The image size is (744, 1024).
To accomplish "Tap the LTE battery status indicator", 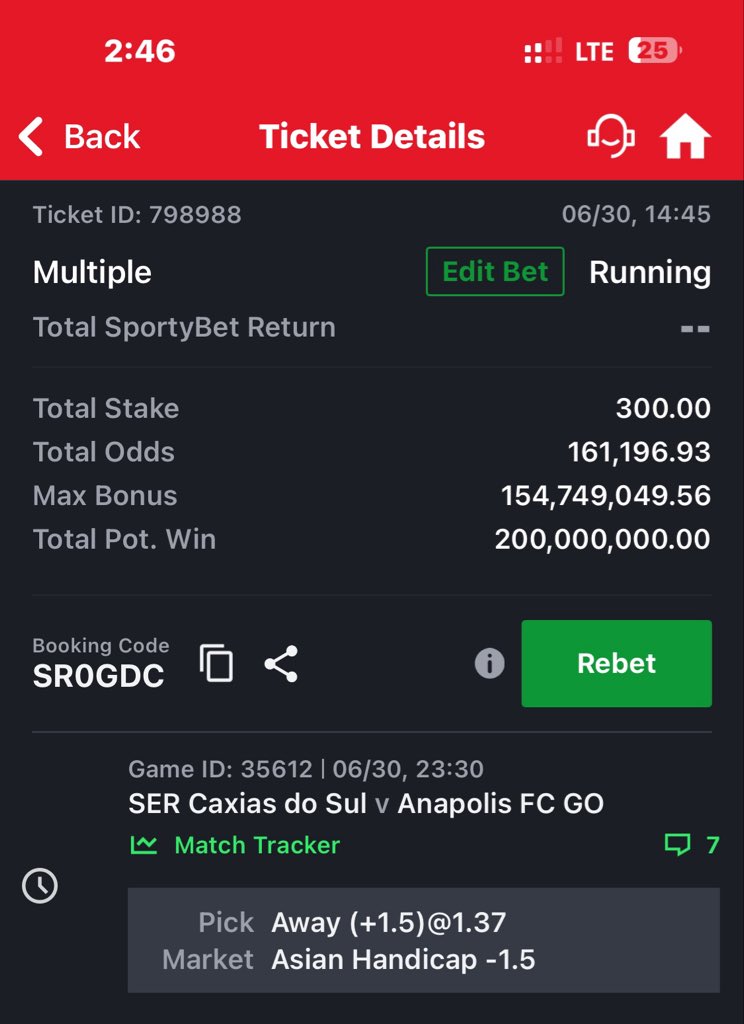I will (x=655, y=51).
